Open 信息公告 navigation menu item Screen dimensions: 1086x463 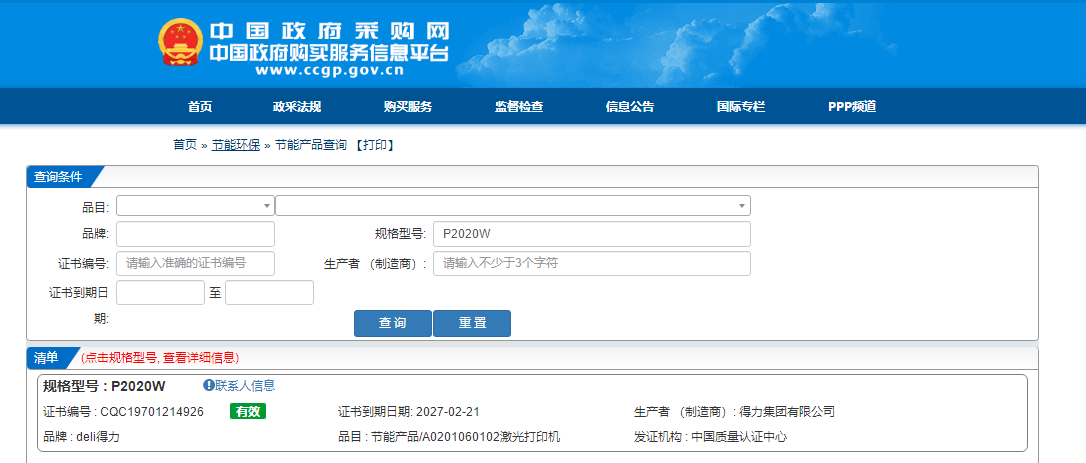pos(630,107)
